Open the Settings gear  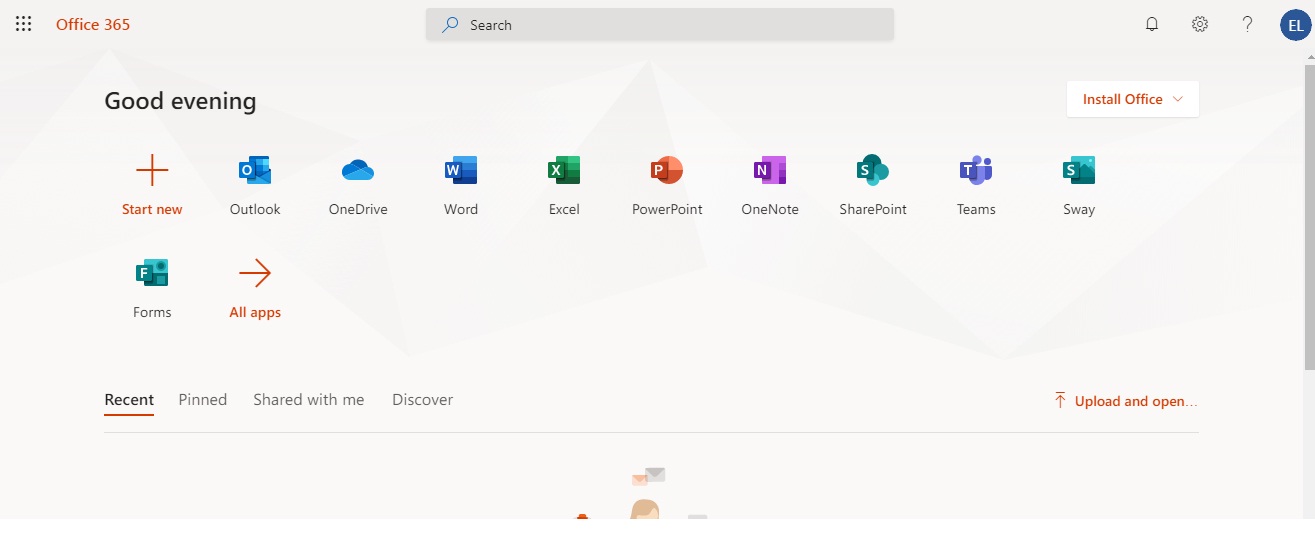click(1200, 24)
